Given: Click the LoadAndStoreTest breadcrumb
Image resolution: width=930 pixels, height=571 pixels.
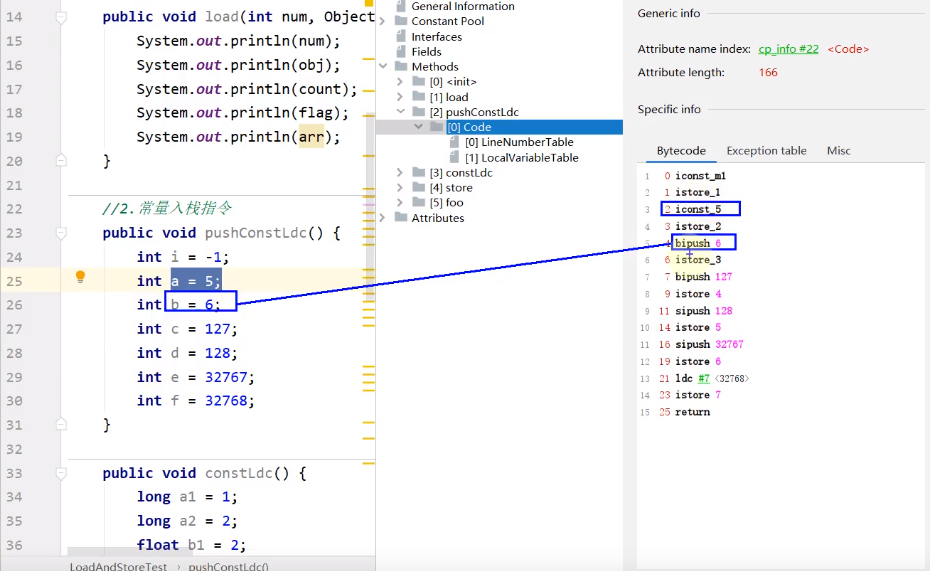Looking at the screenshot, I should 118,566.
